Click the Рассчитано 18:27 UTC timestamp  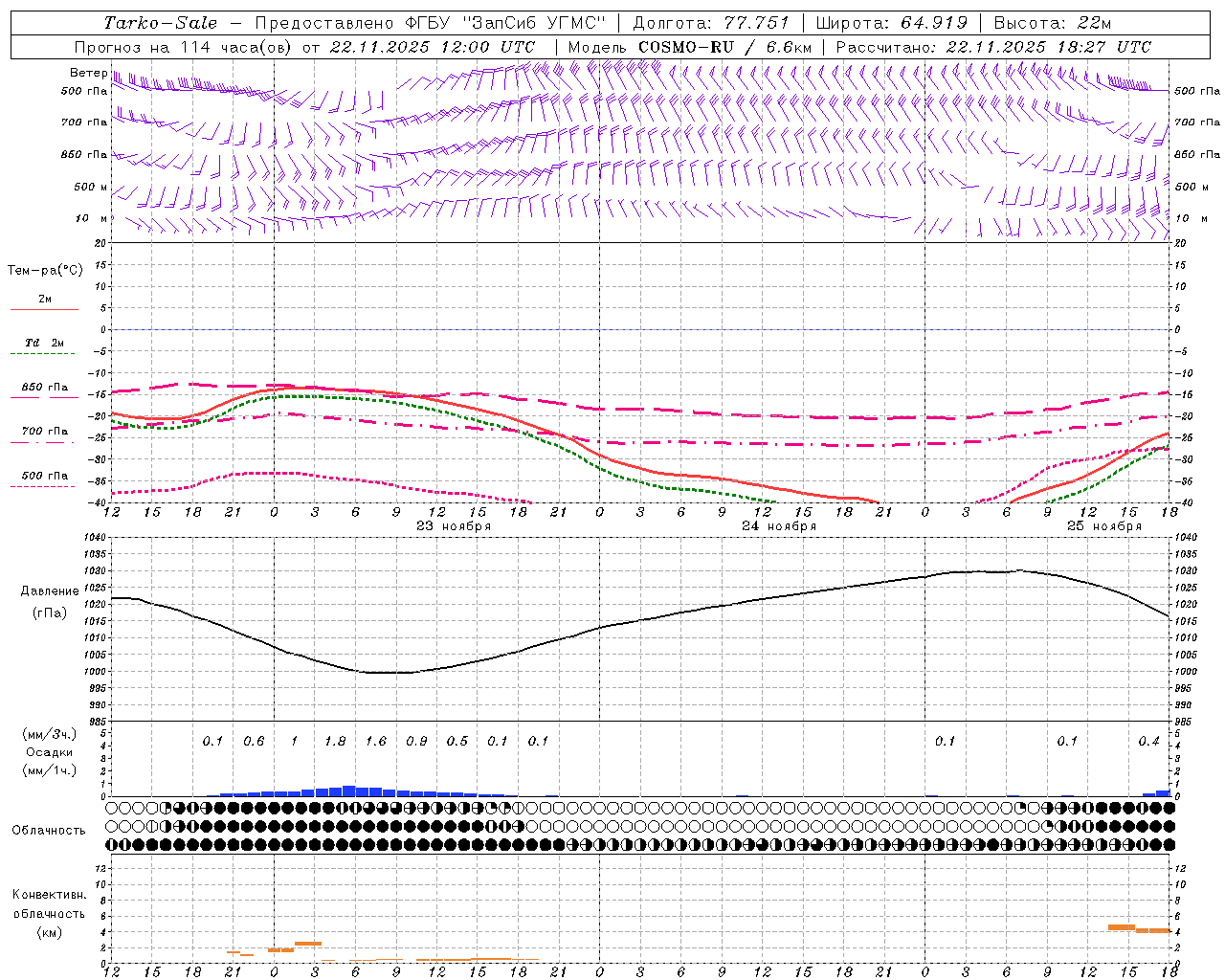pyautogui.click(x=993, y=47)
